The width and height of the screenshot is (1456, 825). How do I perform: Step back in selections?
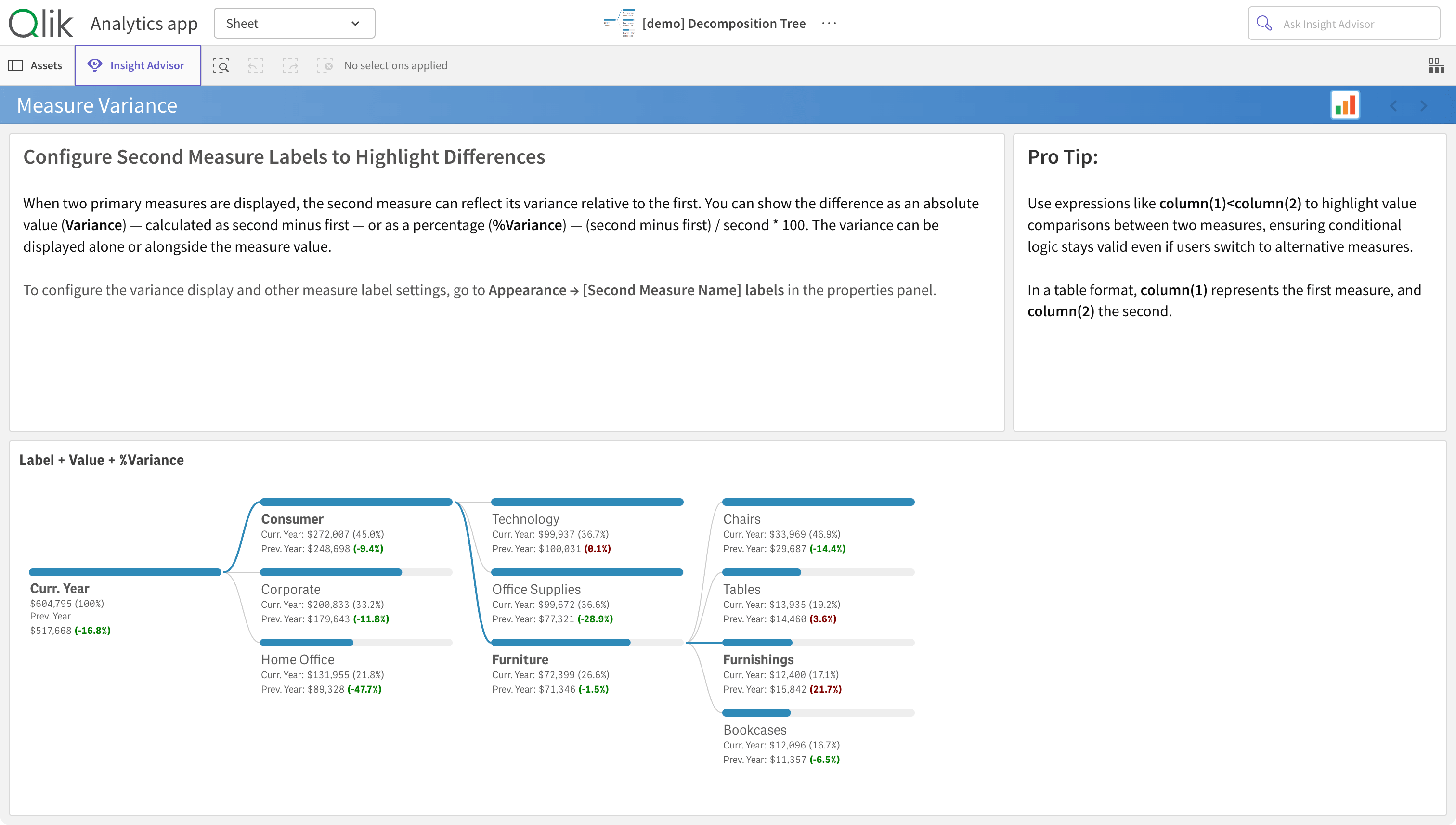[x=256, y=66]
